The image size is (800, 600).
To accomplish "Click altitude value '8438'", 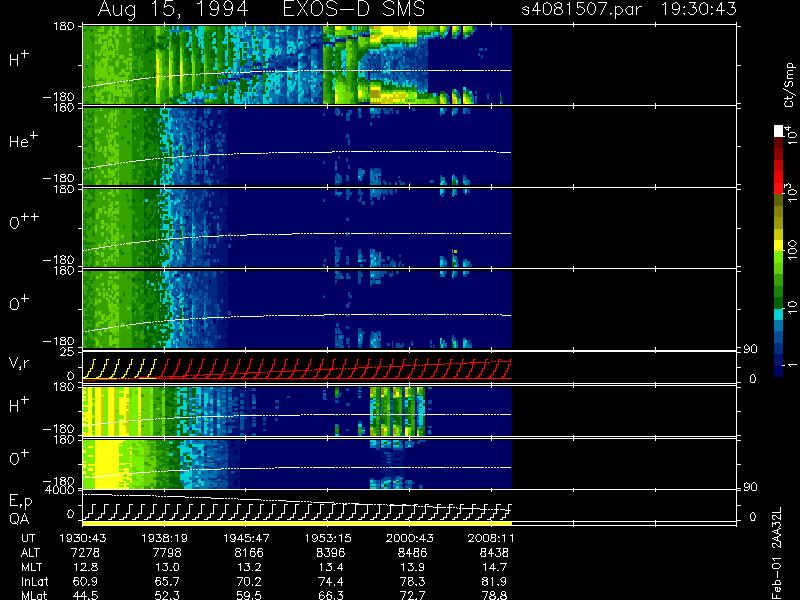I will click(494, 553).
